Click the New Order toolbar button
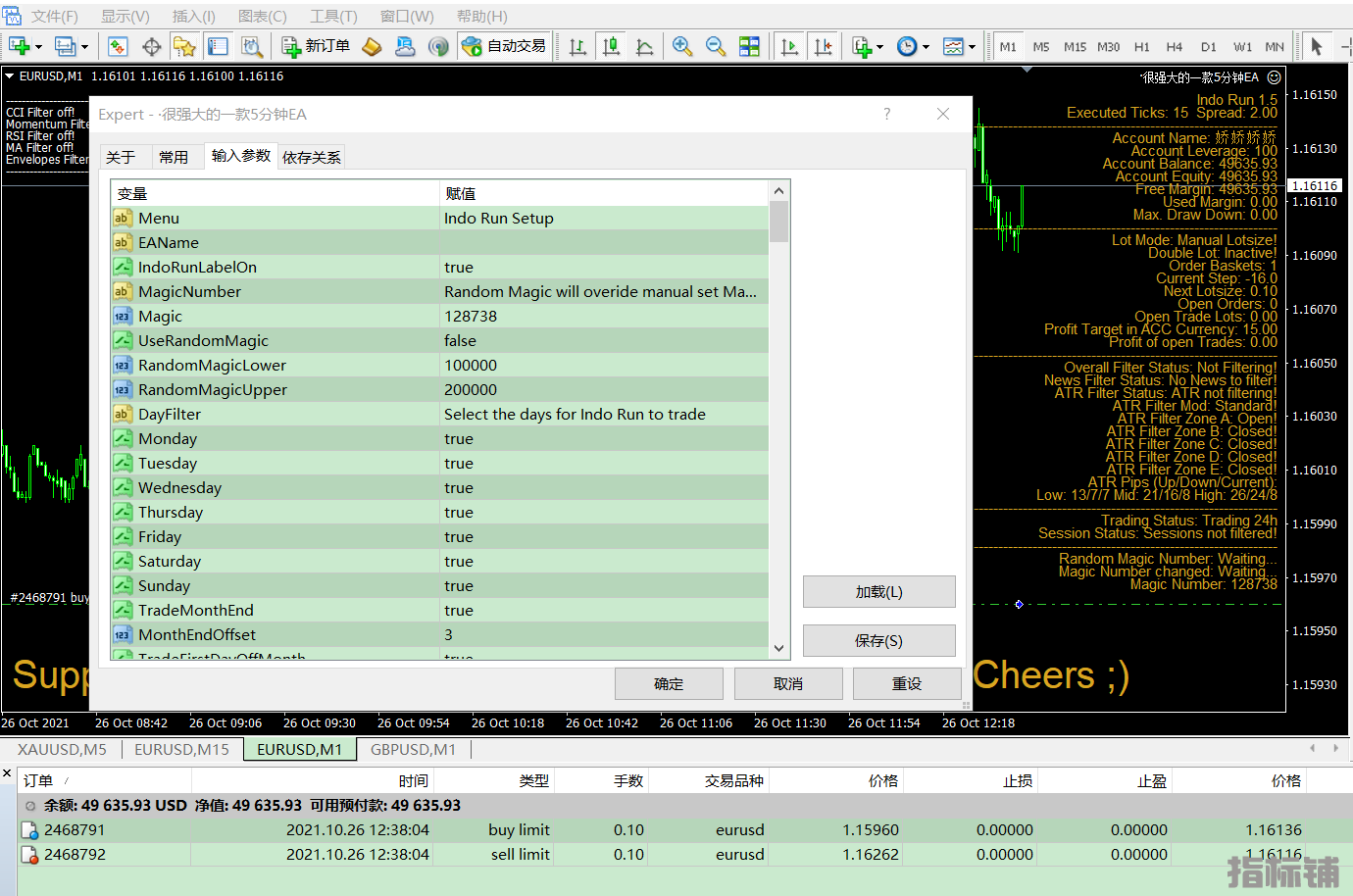Viewport: 1353px width, 896px height. [316, 46]
